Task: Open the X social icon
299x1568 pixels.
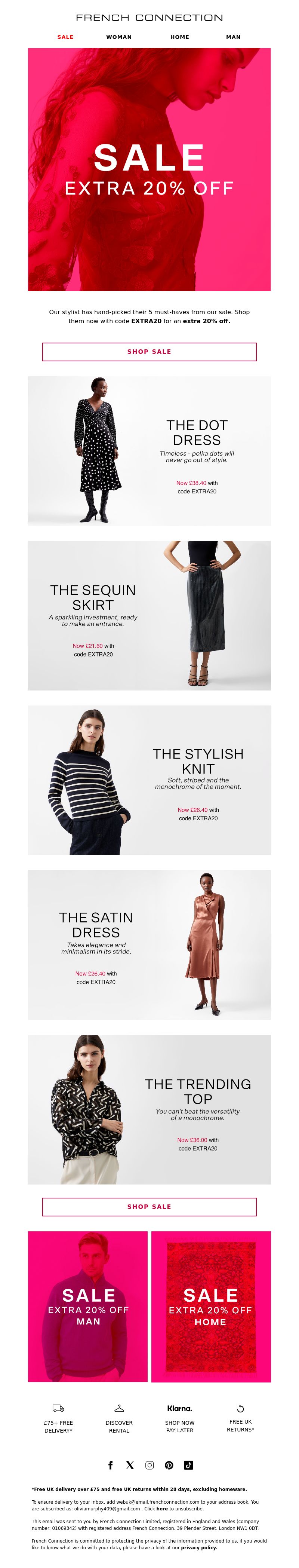Action: 130,1465
